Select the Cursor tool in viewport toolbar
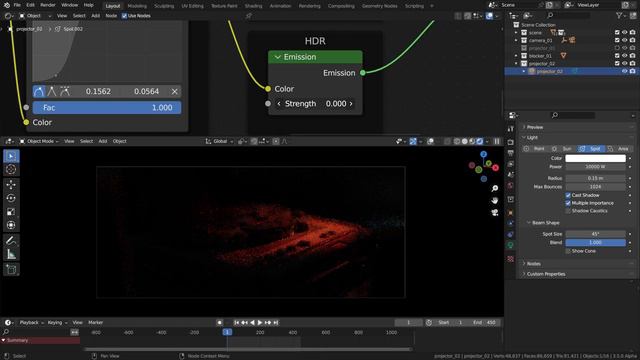 click(11, 169)
